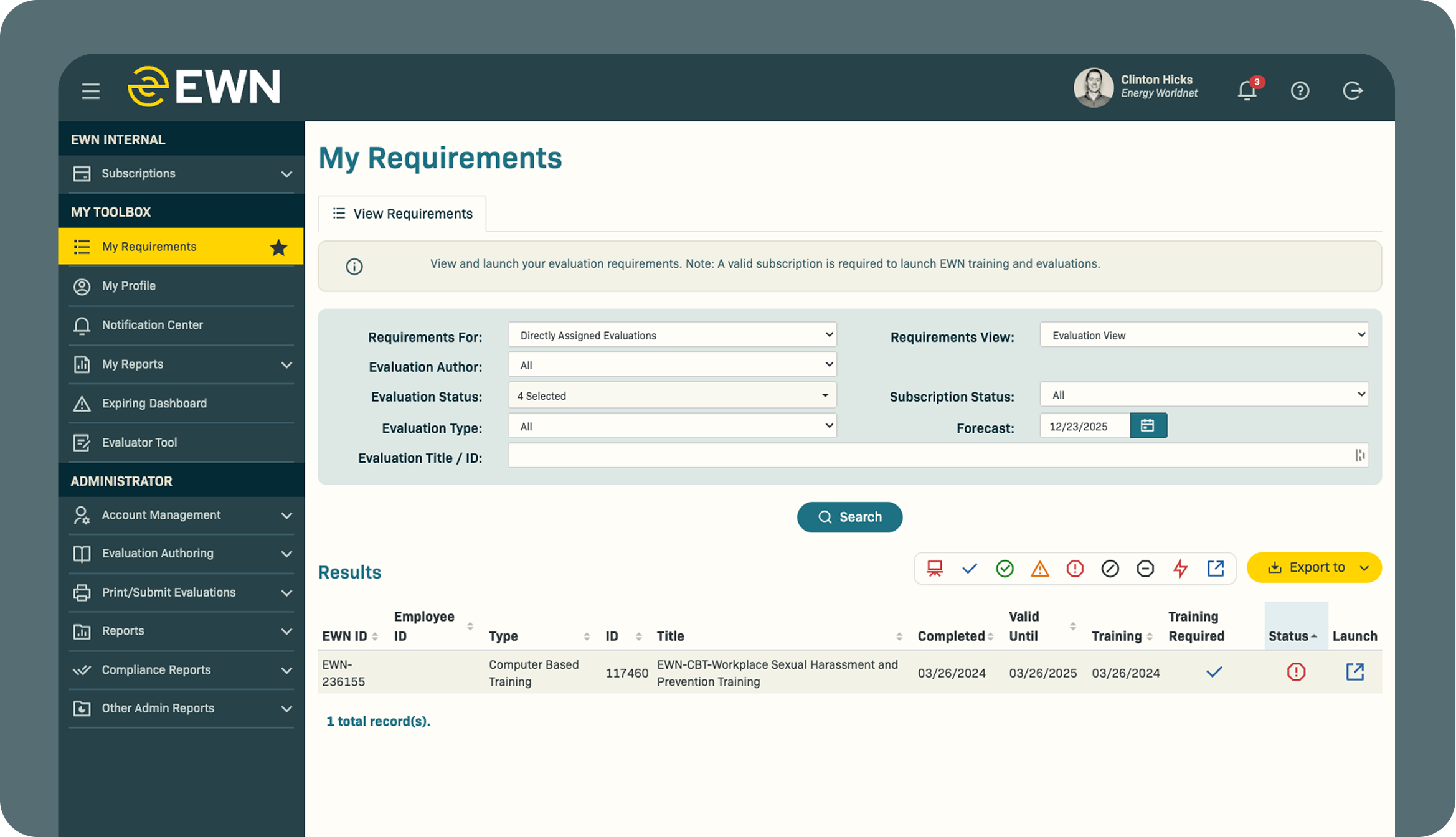Select the View Requirements tab
The width and height of the screenshot is (1456, 837).
[402, 214]
